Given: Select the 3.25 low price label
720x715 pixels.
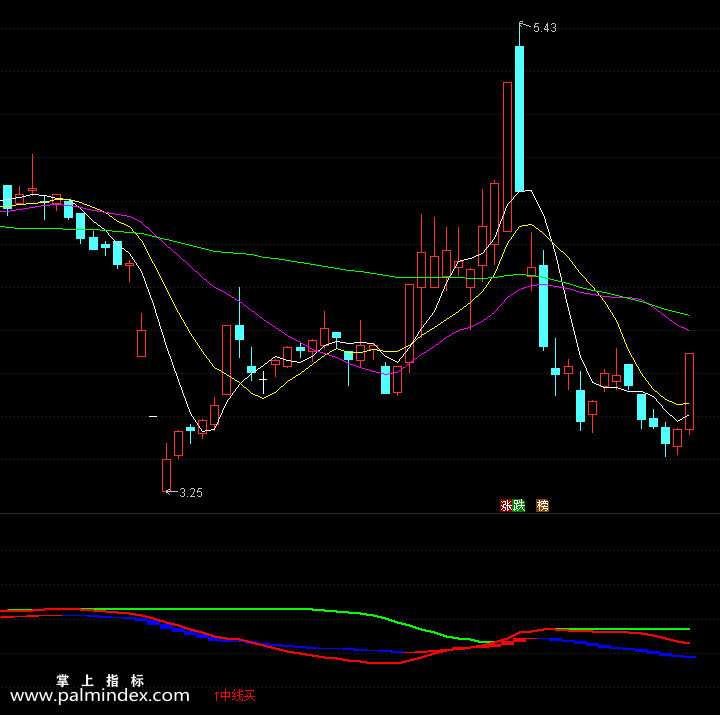Looking at the screenshot, I should point(191,493).
